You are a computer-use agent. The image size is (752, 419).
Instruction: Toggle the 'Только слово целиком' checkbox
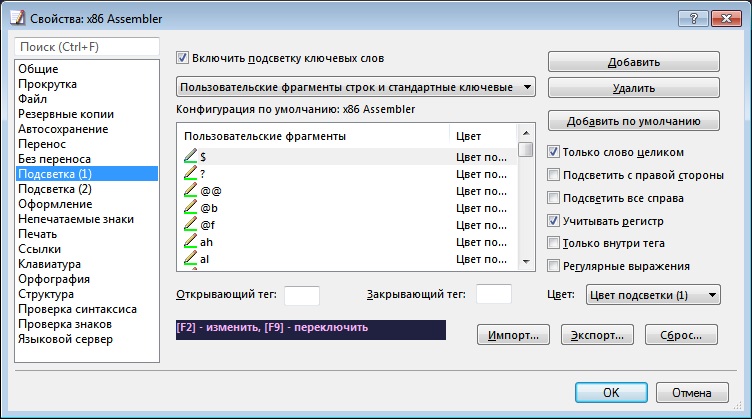[554, 152]
